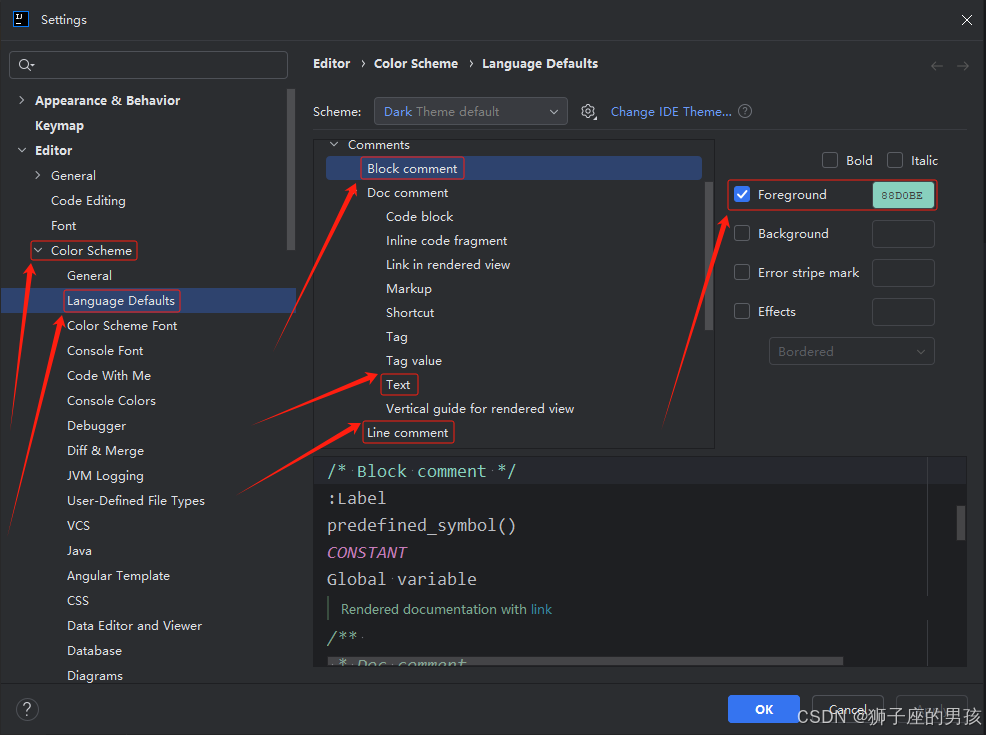
Task: Open the Font settings page
Action: [64, 225]
